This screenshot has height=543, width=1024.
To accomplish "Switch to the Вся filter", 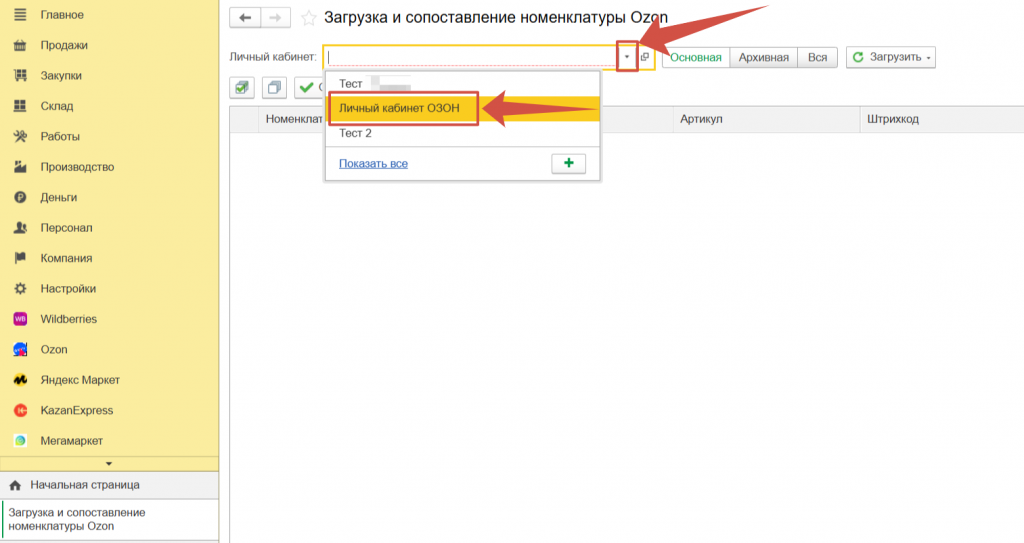I will tap(817, 57).
